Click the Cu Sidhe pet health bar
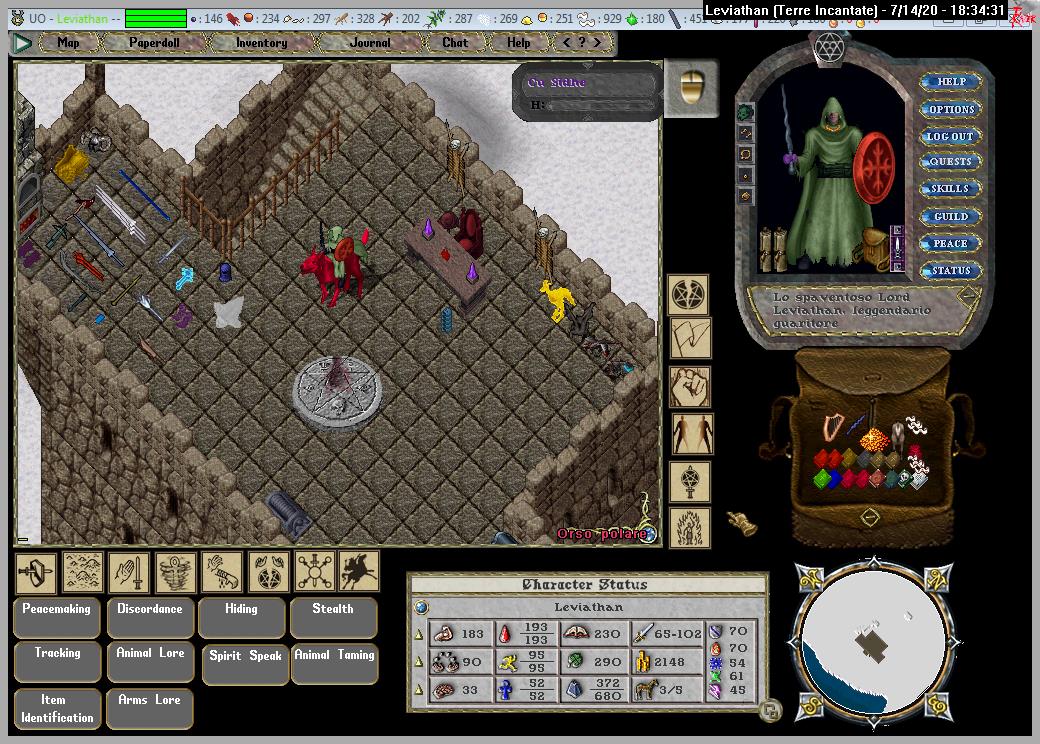 (x=587, y=93)
